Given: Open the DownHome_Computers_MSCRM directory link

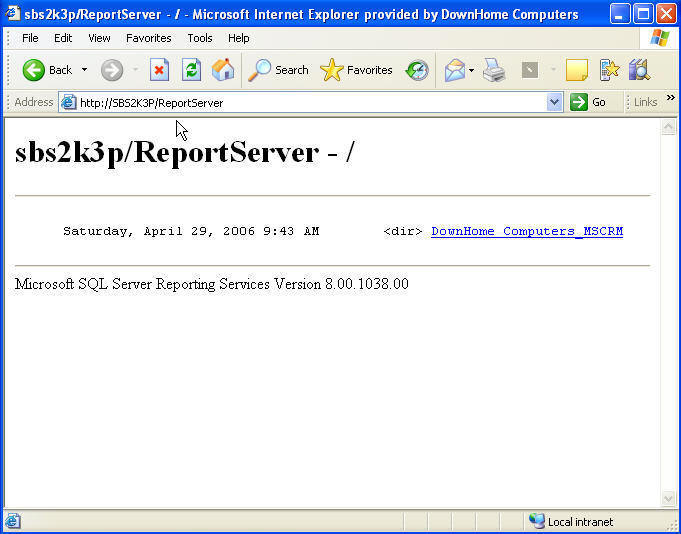Looking at the screenshot, I should (527, 231).
